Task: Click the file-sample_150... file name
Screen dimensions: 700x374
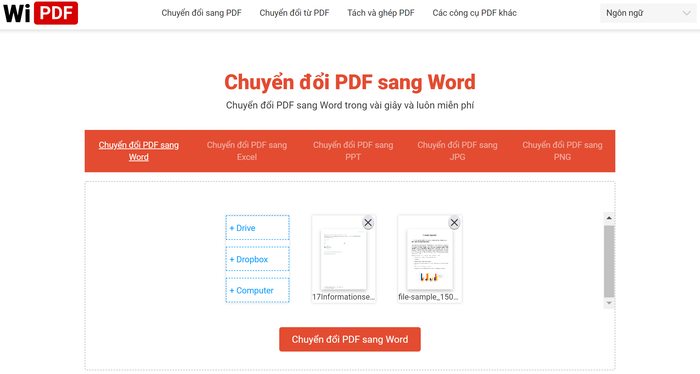Action: tap(429, 297)
